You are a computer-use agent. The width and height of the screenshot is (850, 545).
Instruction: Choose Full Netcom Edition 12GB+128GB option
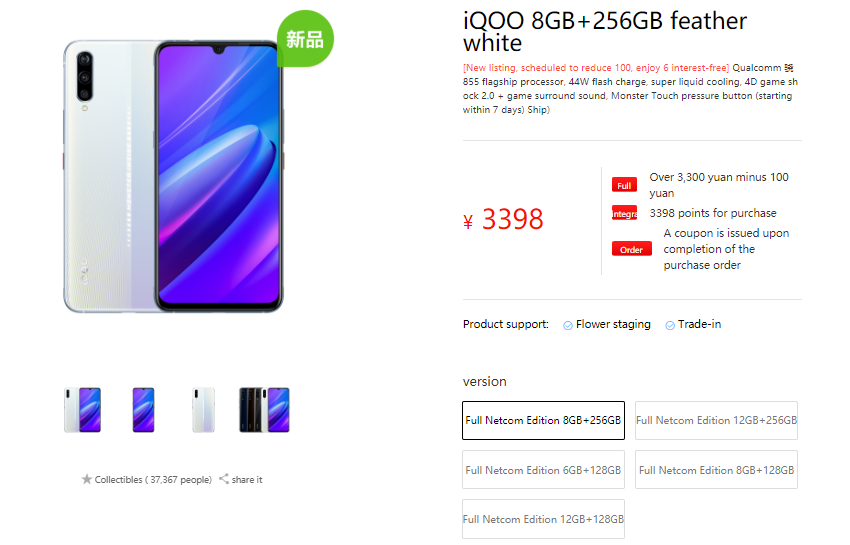point(543,519)
